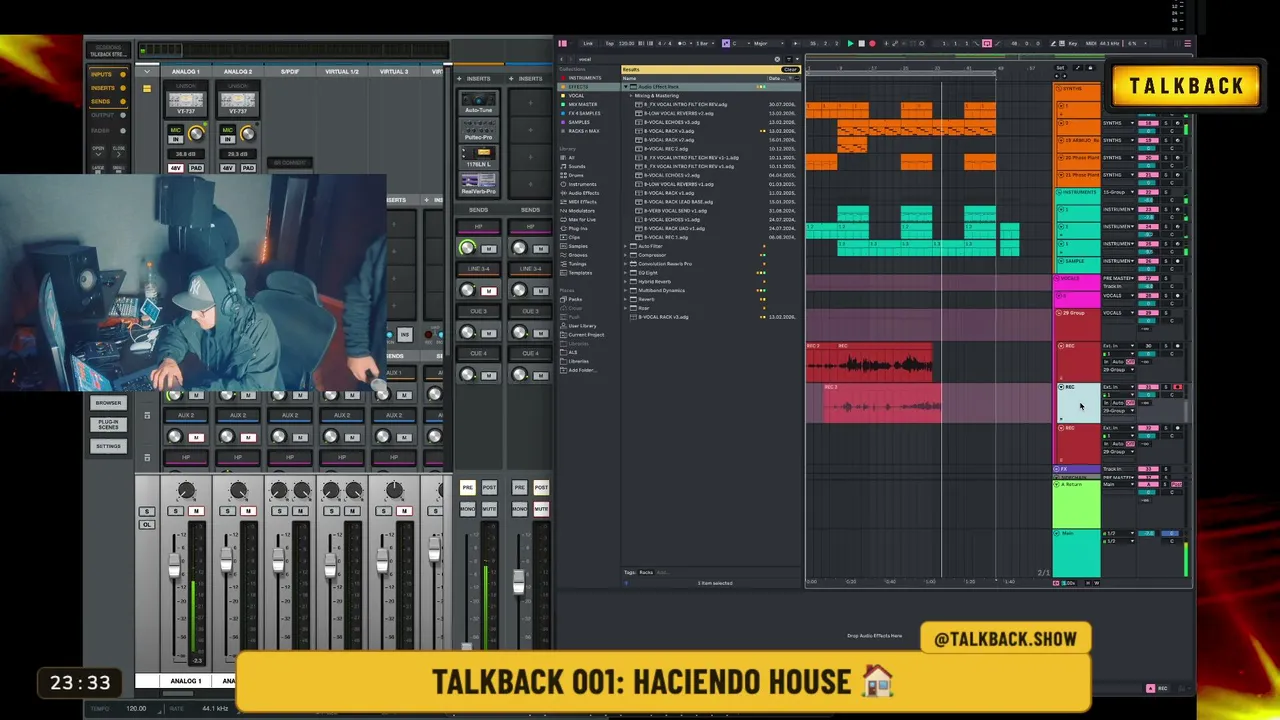Viewport: 1280px width, 720px height.
Task: Click the Library Instruments icon below Drums
Action: click(564, 184)
